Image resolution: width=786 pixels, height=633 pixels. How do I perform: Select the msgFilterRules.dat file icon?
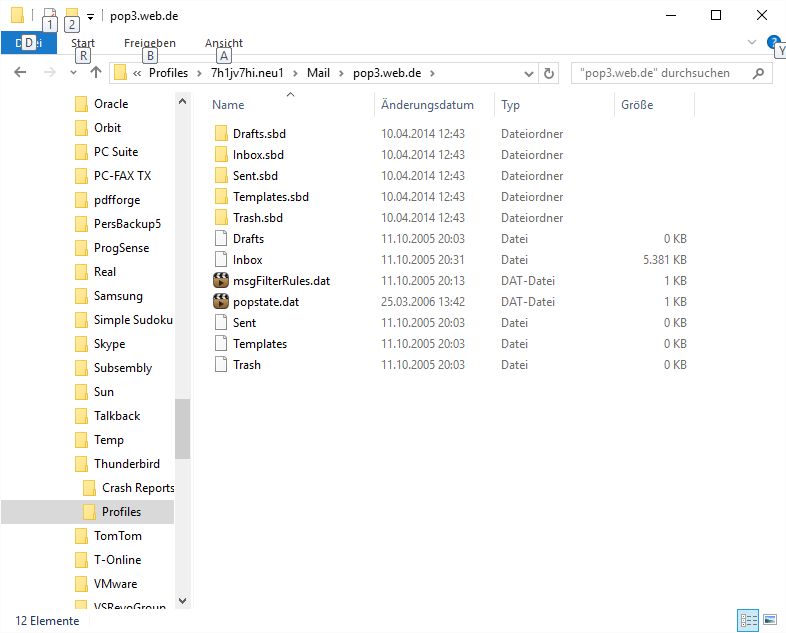pos(221,280)
